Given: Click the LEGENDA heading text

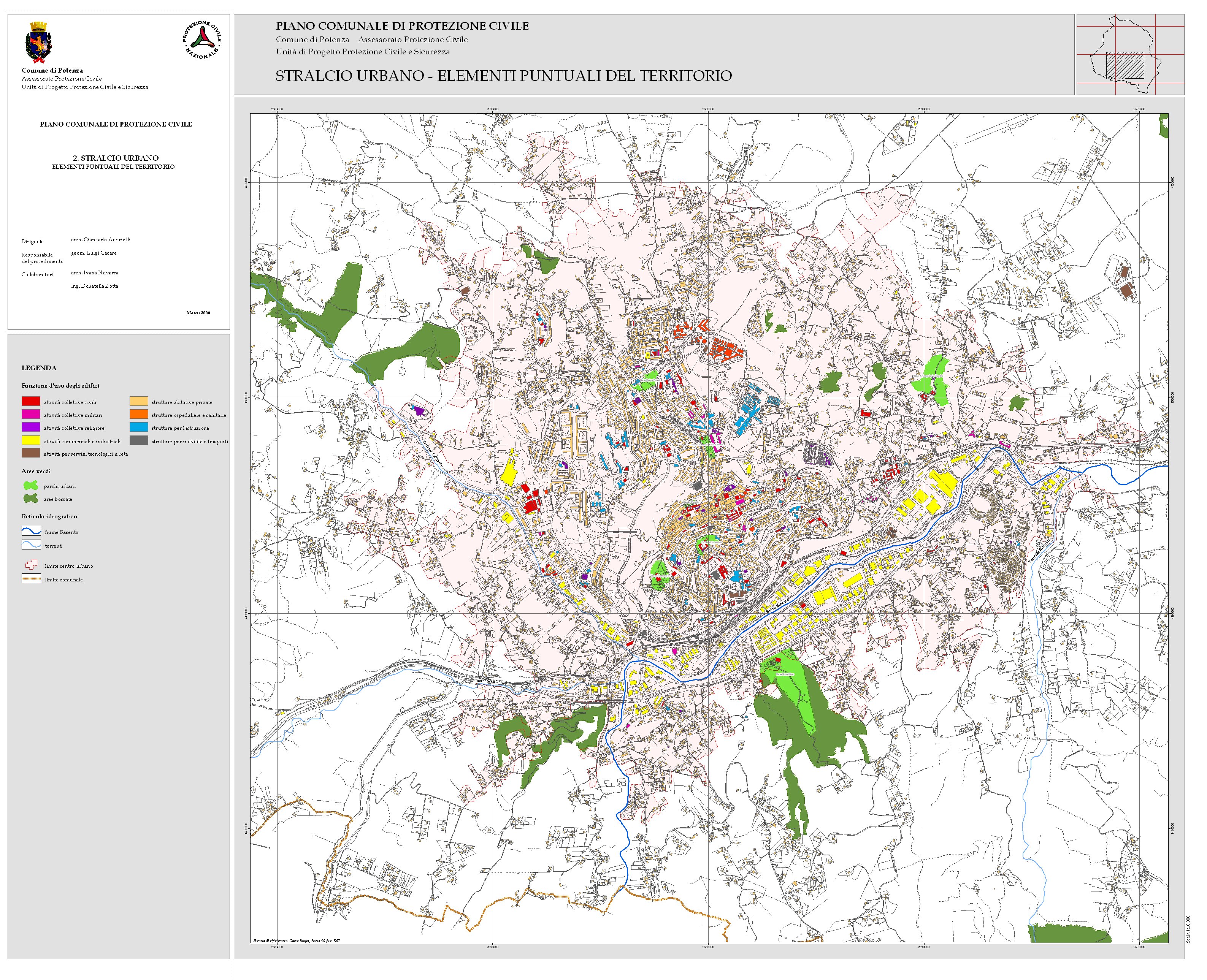Looking at the screenshot, I should pyautogui.click(x=39, y=368).
